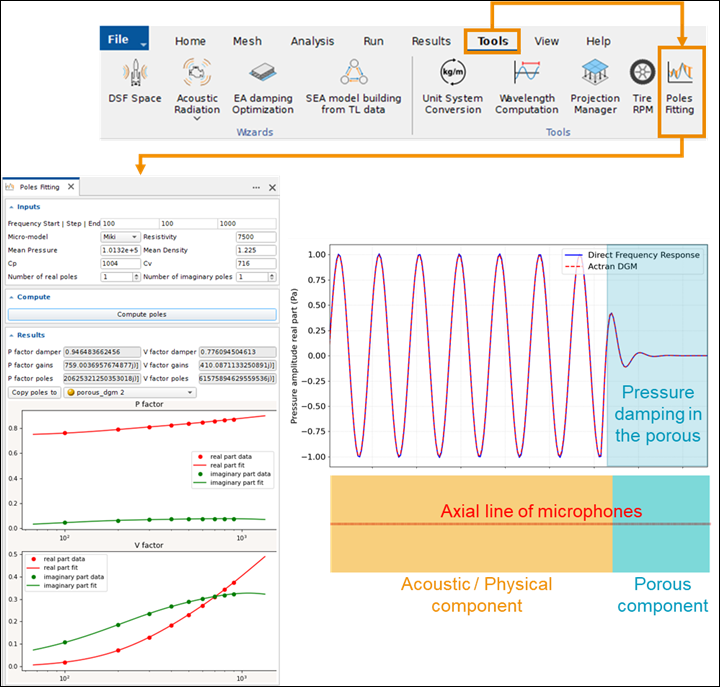The width and height of the screenshot is (720, 687).
Task: Open the Tire RPM tool
Action: [642, 74]
